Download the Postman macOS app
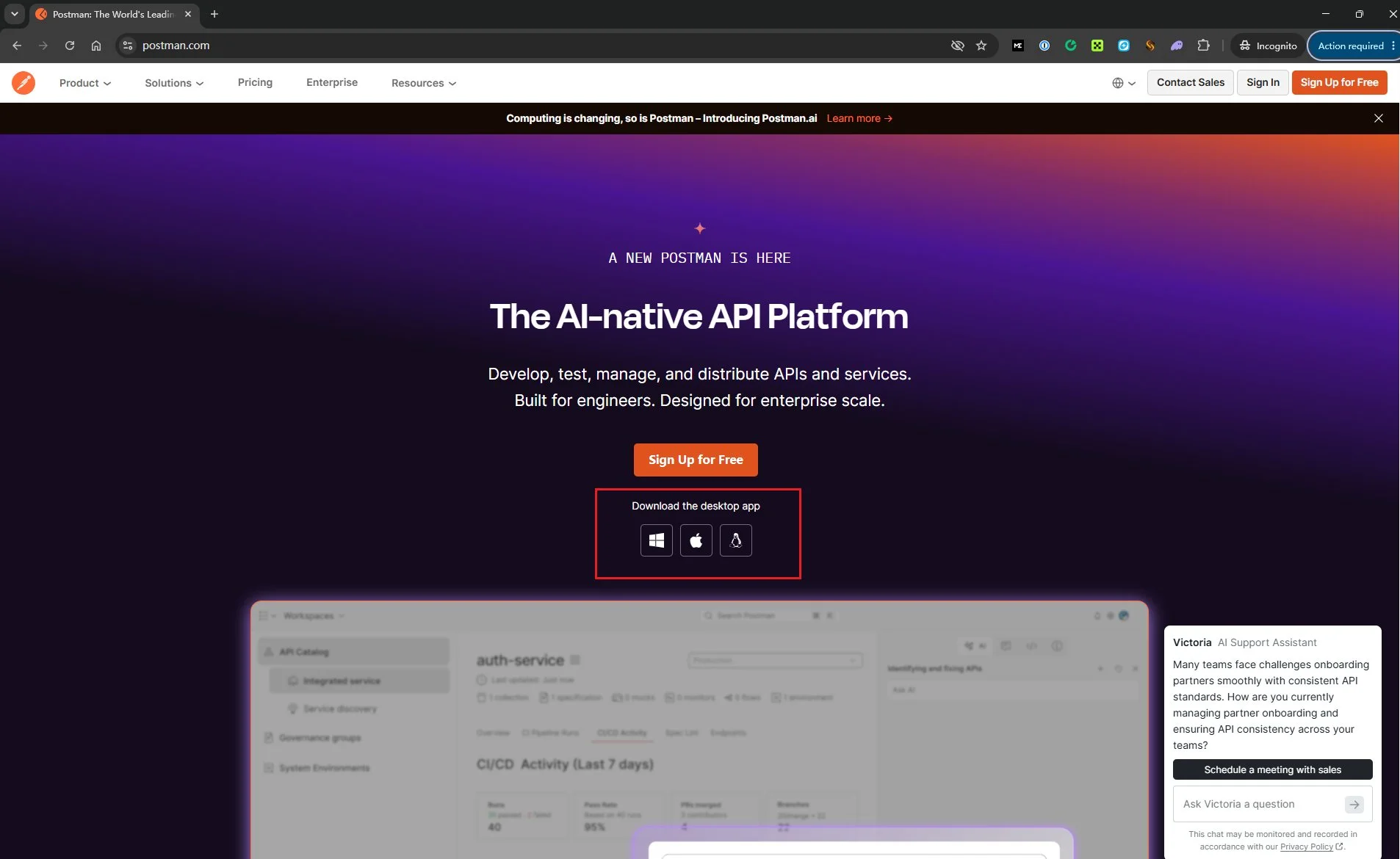The height and width of the screenshot is (859, 1400). [696, 540]
